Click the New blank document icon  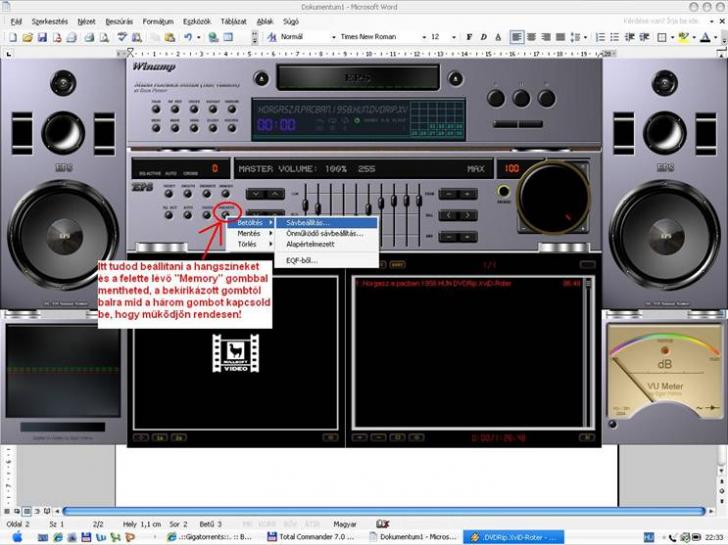12,37
